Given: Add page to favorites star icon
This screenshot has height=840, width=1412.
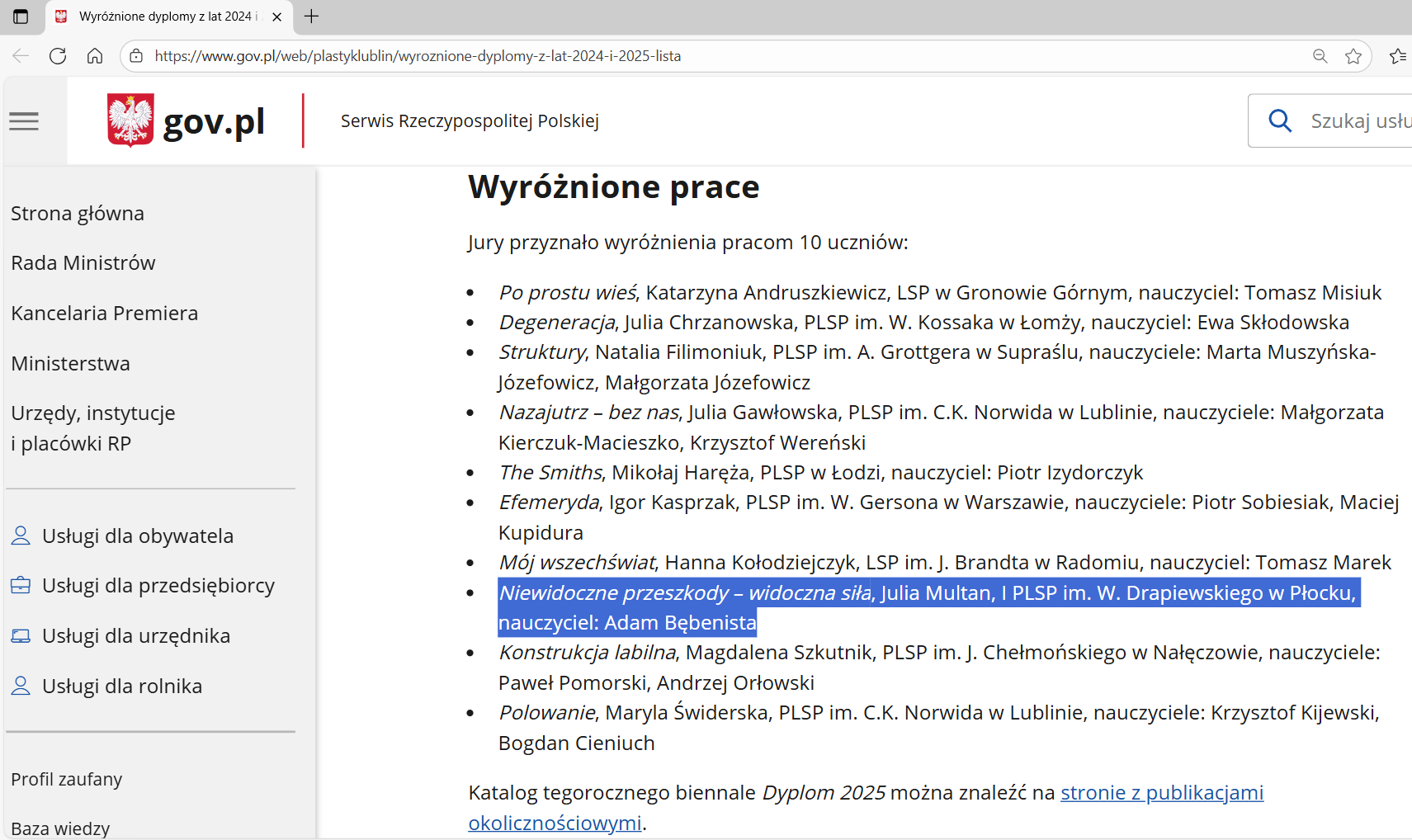Looking at the screenshot, I should coord(1353,56).
